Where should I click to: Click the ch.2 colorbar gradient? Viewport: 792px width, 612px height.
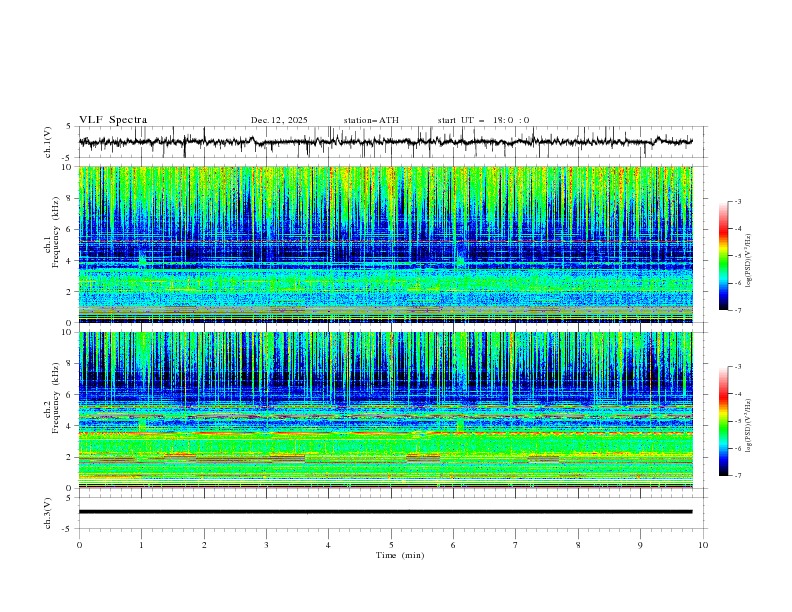point(723,421)
